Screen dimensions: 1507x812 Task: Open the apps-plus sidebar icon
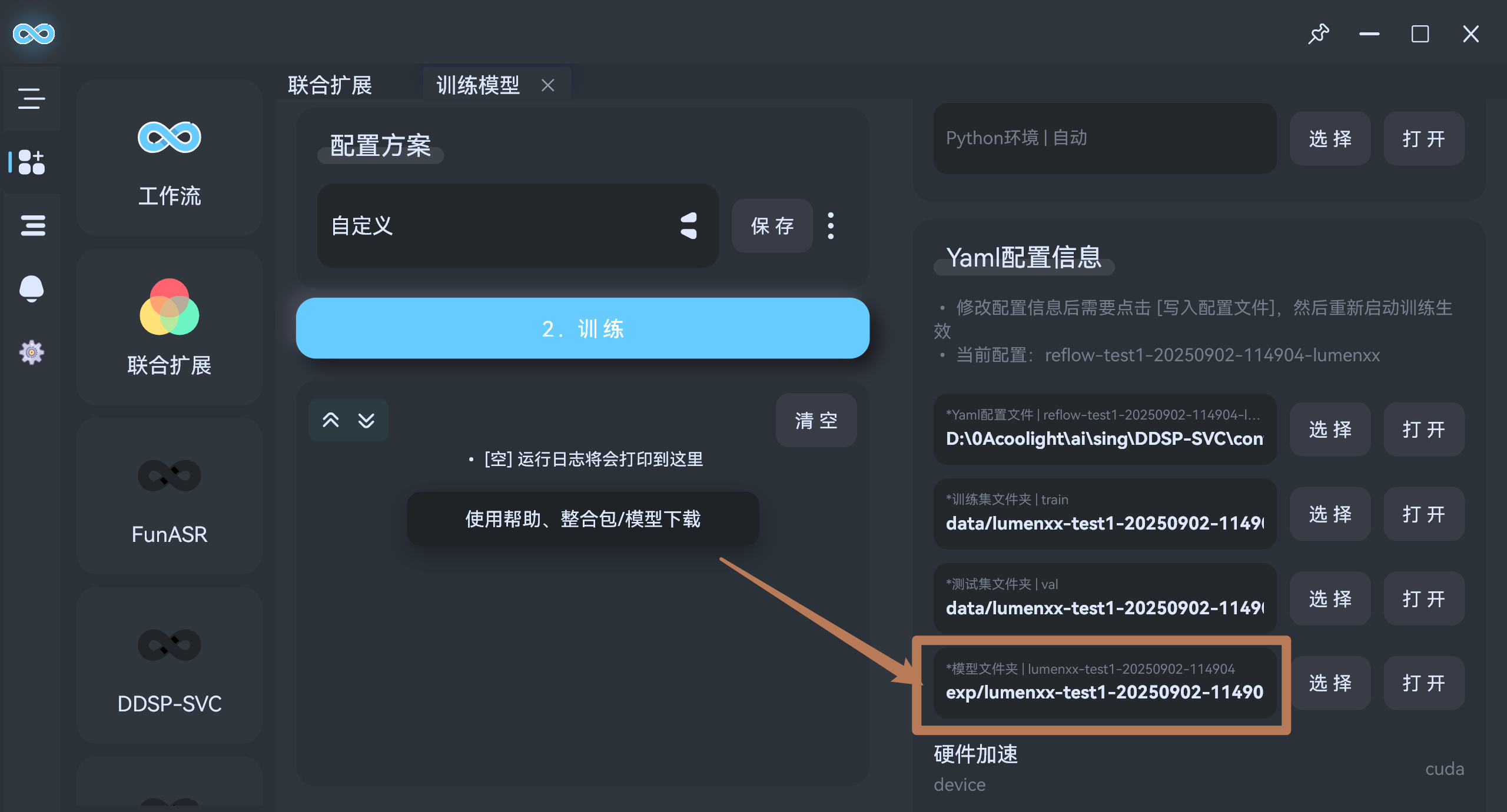[32, 162]
